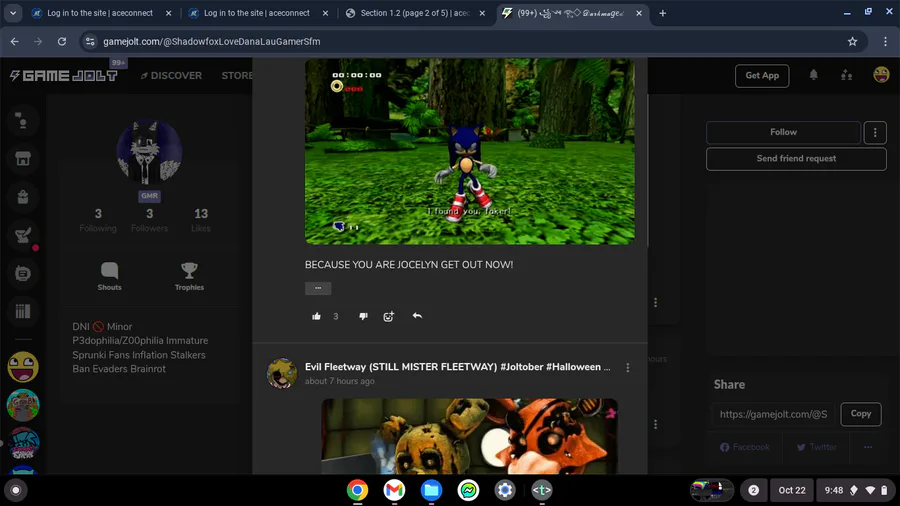
Task: Share profile on Facebook
Action: 744,447
